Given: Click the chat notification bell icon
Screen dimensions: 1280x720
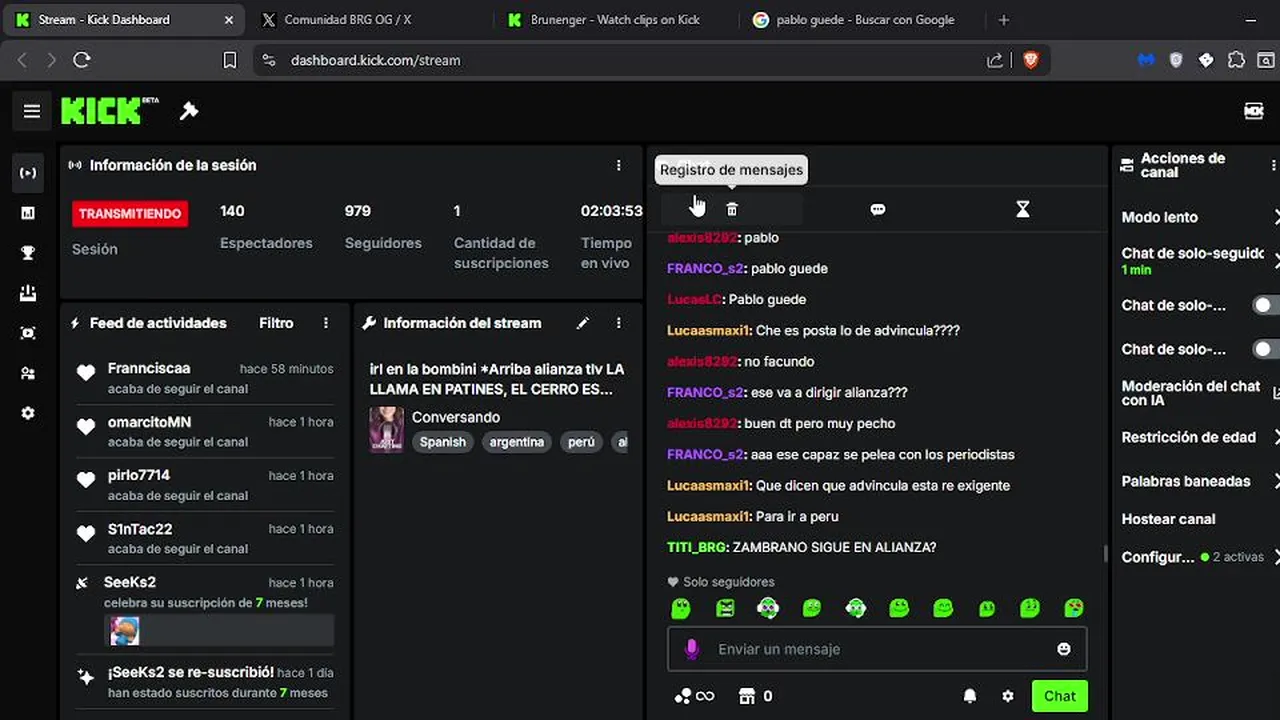Looking at the screenshot, I should coord(970,696).
